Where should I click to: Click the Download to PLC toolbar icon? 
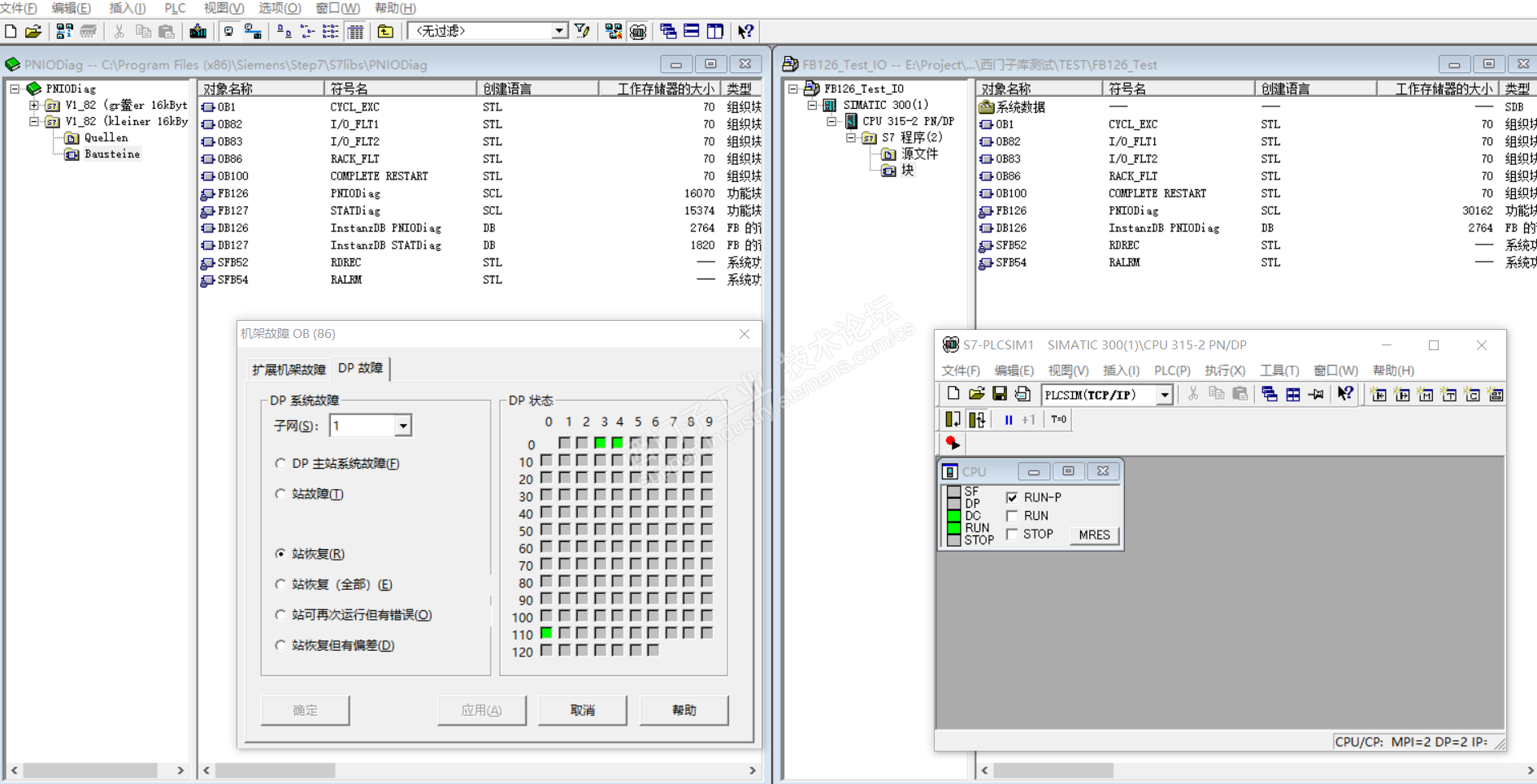[x=198, y=32]
